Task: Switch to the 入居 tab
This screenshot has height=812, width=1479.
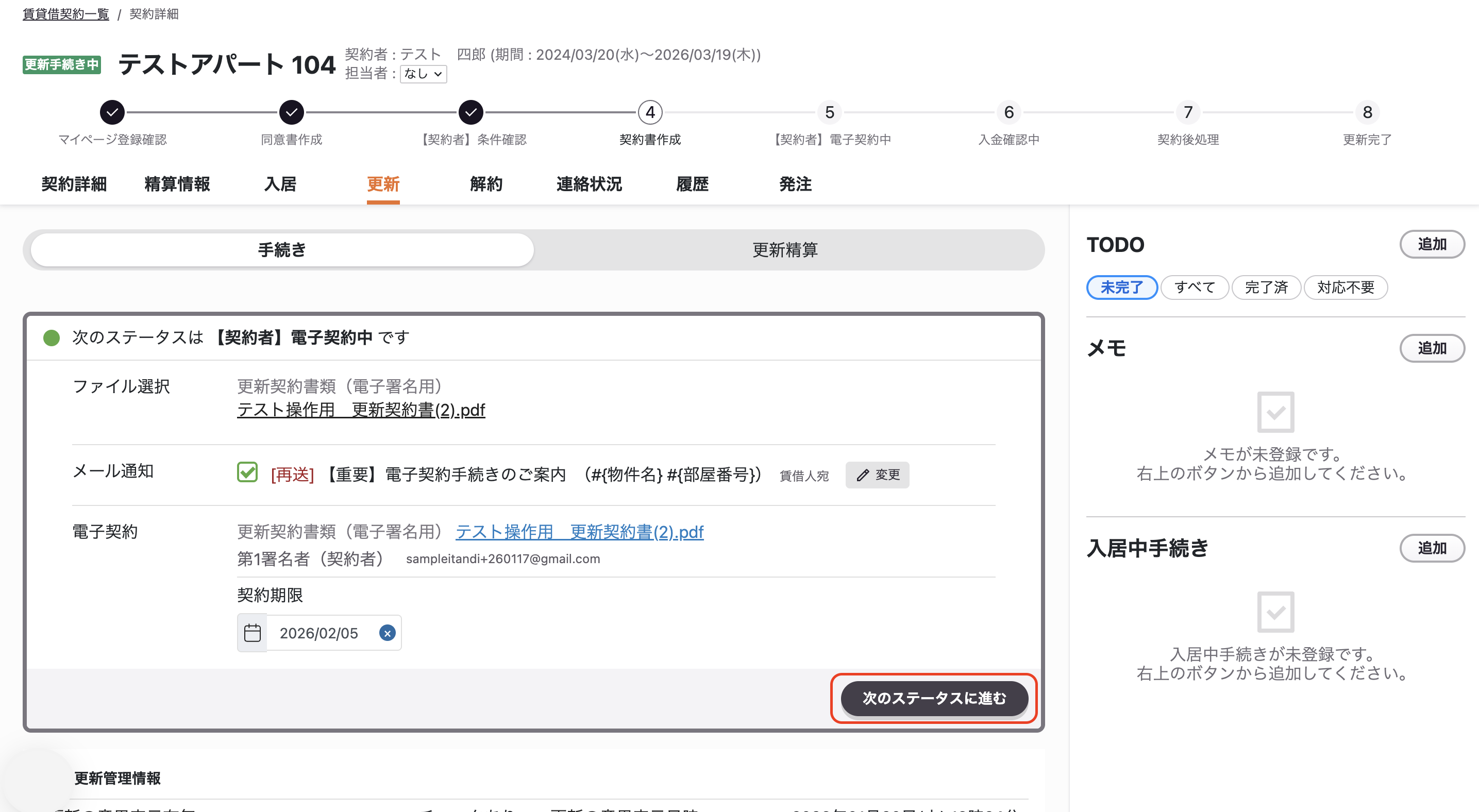Action: [280, 184]
